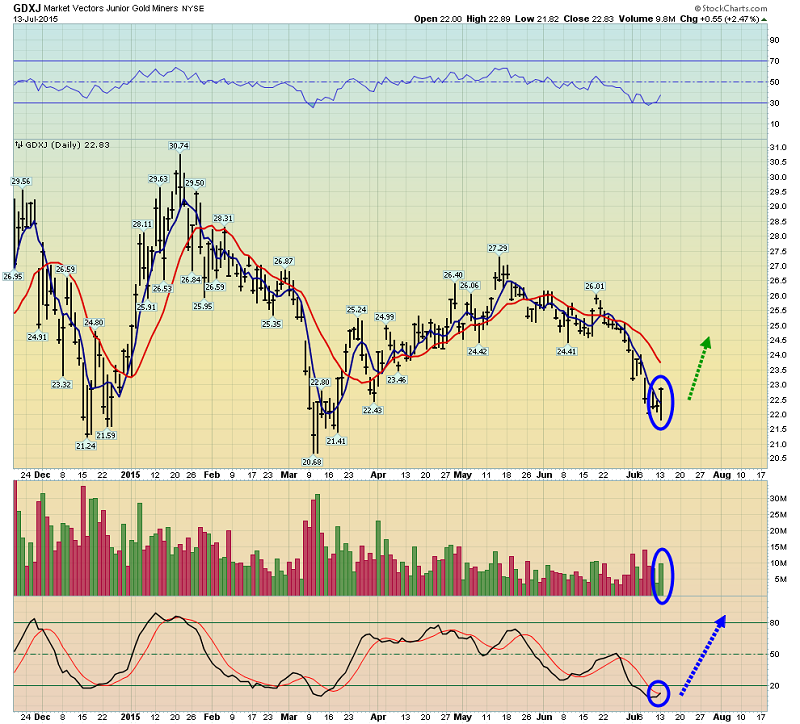Click the 15M volume axis label
Screen dimensions: 800x724
(781, 547)
